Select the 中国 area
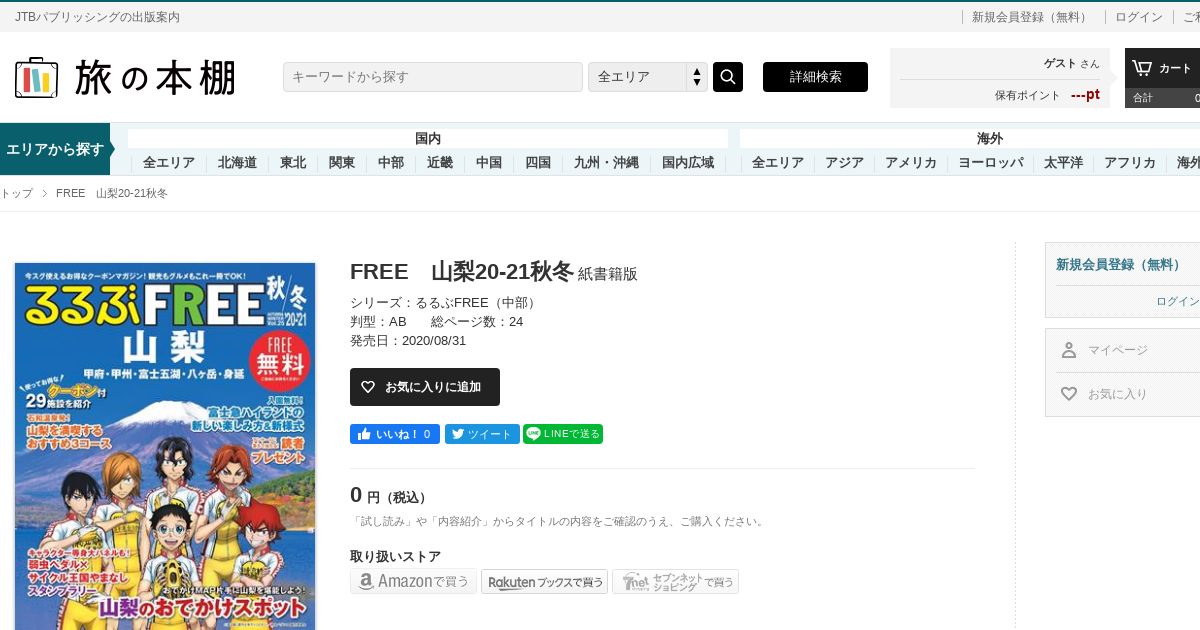 pos(489,163)
